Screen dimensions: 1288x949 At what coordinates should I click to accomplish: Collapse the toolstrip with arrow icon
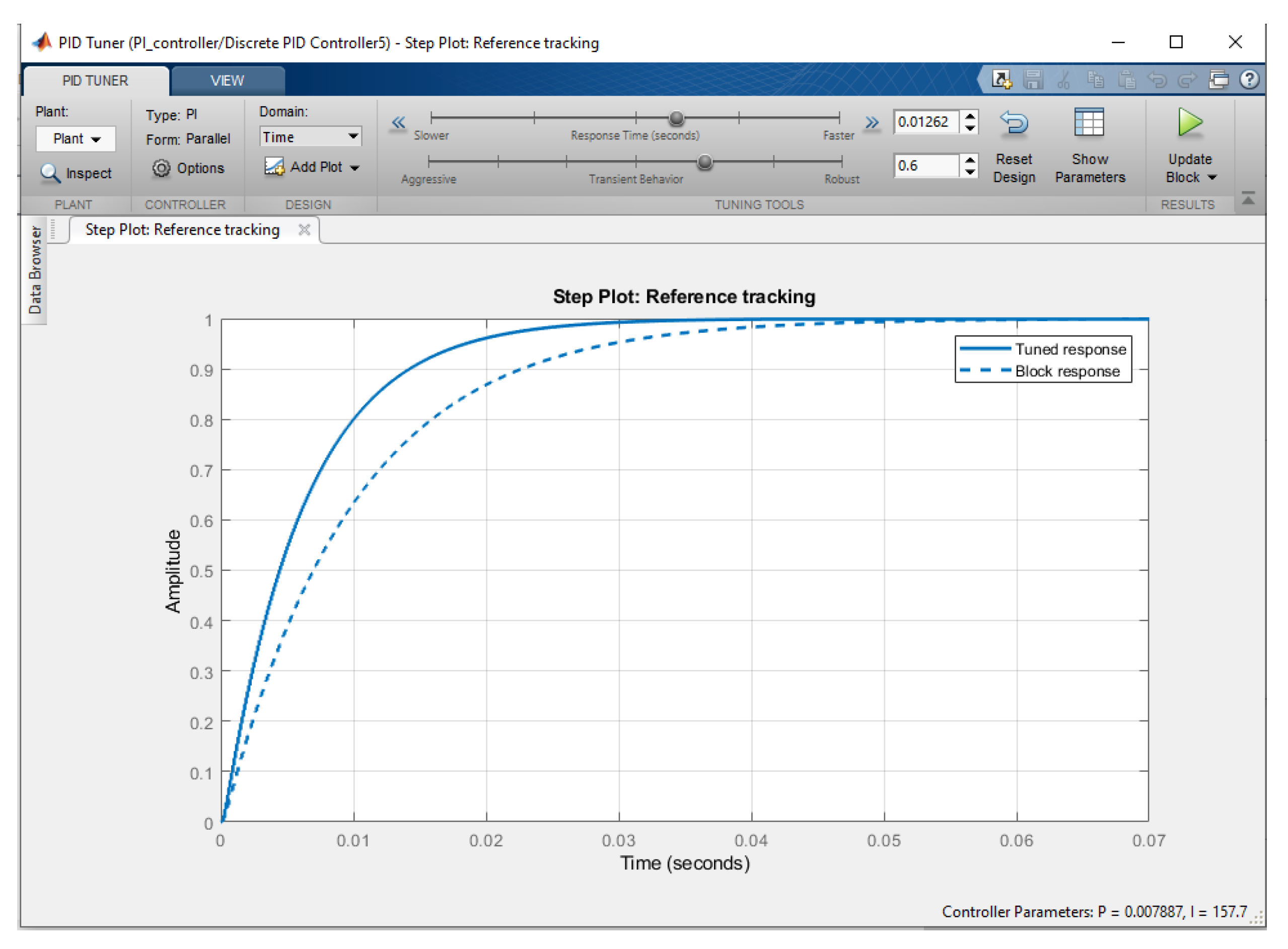pos(1248,198)
